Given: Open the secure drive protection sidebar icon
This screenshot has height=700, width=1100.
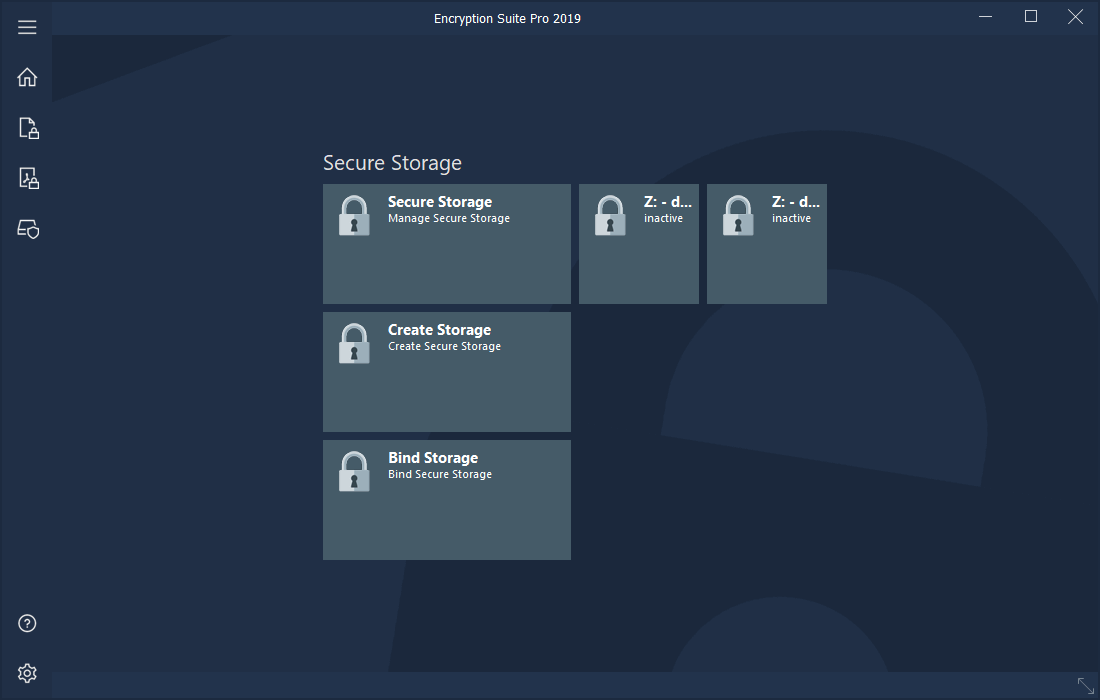Looking at the screenshot, I should [x=27, y=229].
